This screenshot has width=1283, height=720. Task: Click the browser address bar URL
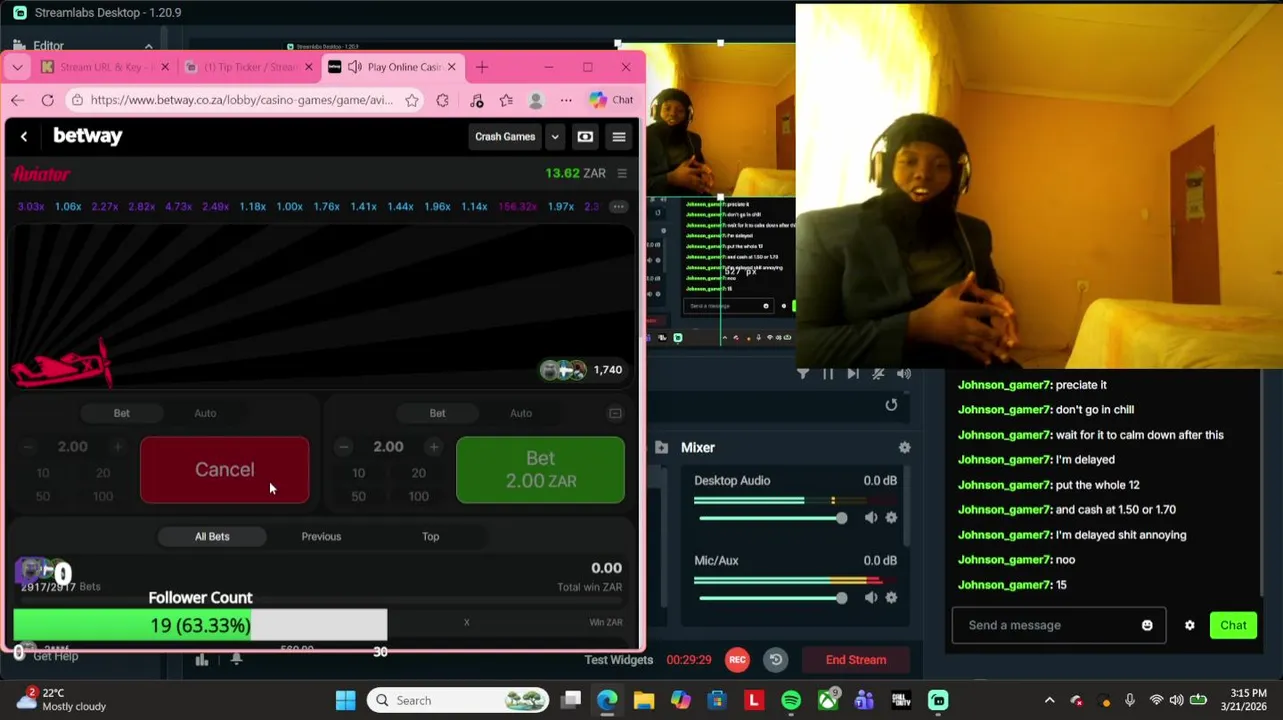coord(242,100)
